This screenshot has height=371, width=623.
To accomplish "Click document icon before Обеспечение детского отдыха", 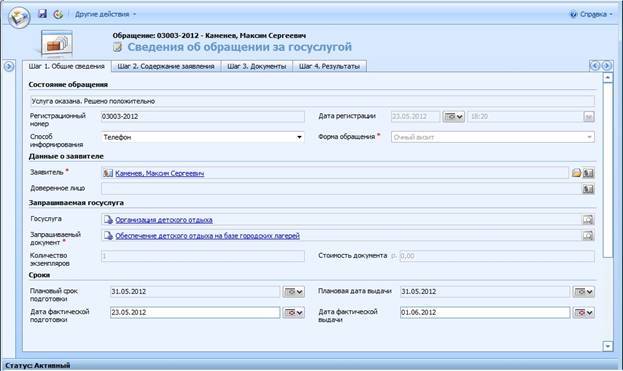I will click(108, 236).
